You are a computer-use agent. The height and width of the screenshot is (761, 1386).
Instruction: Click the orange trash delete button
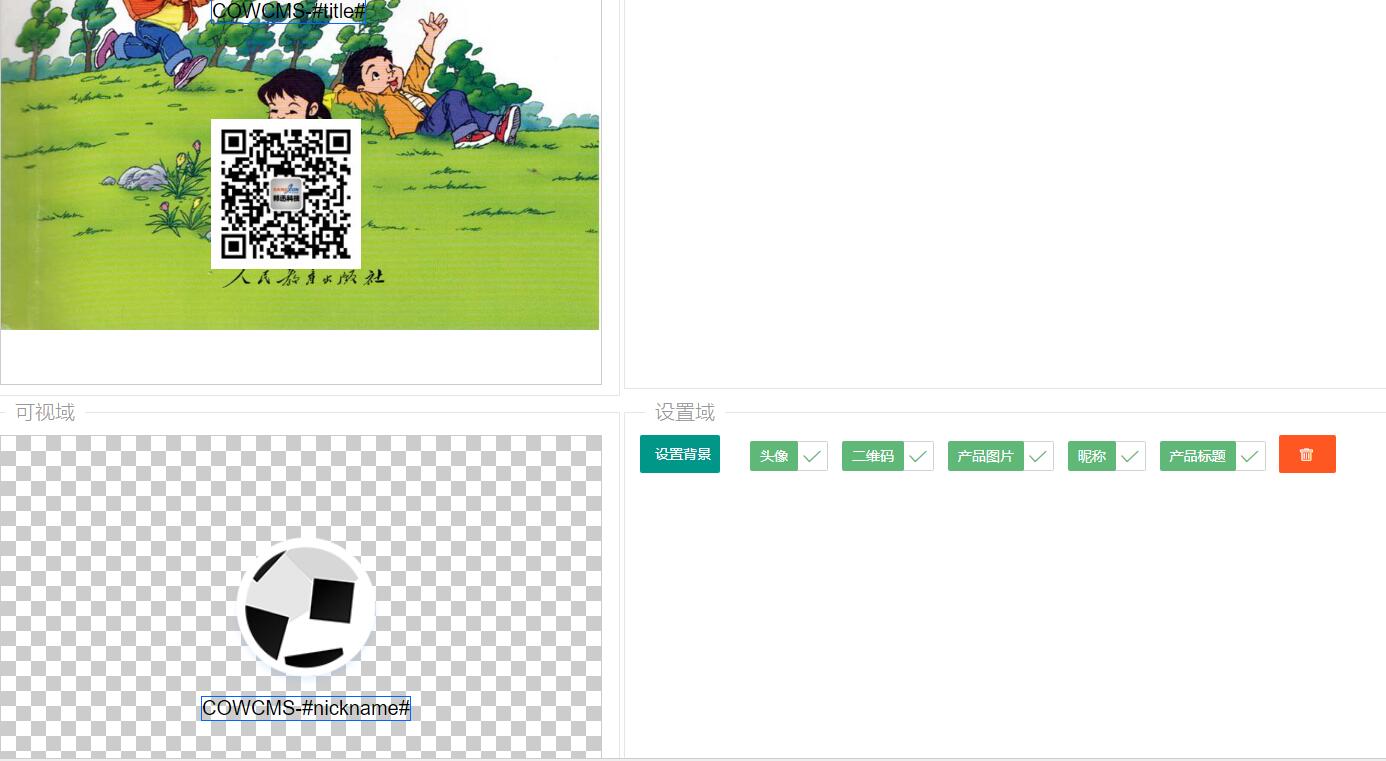coord(1307,454)
